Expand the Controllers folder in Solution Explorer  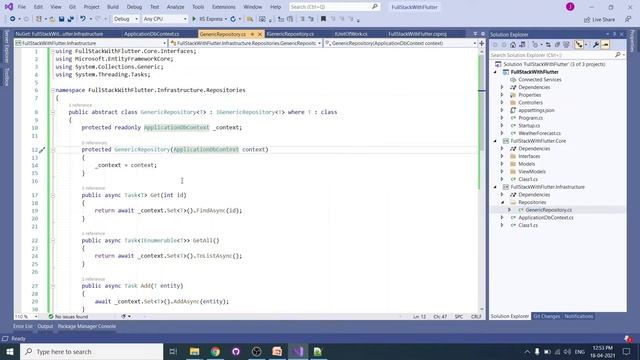(502, 103)
